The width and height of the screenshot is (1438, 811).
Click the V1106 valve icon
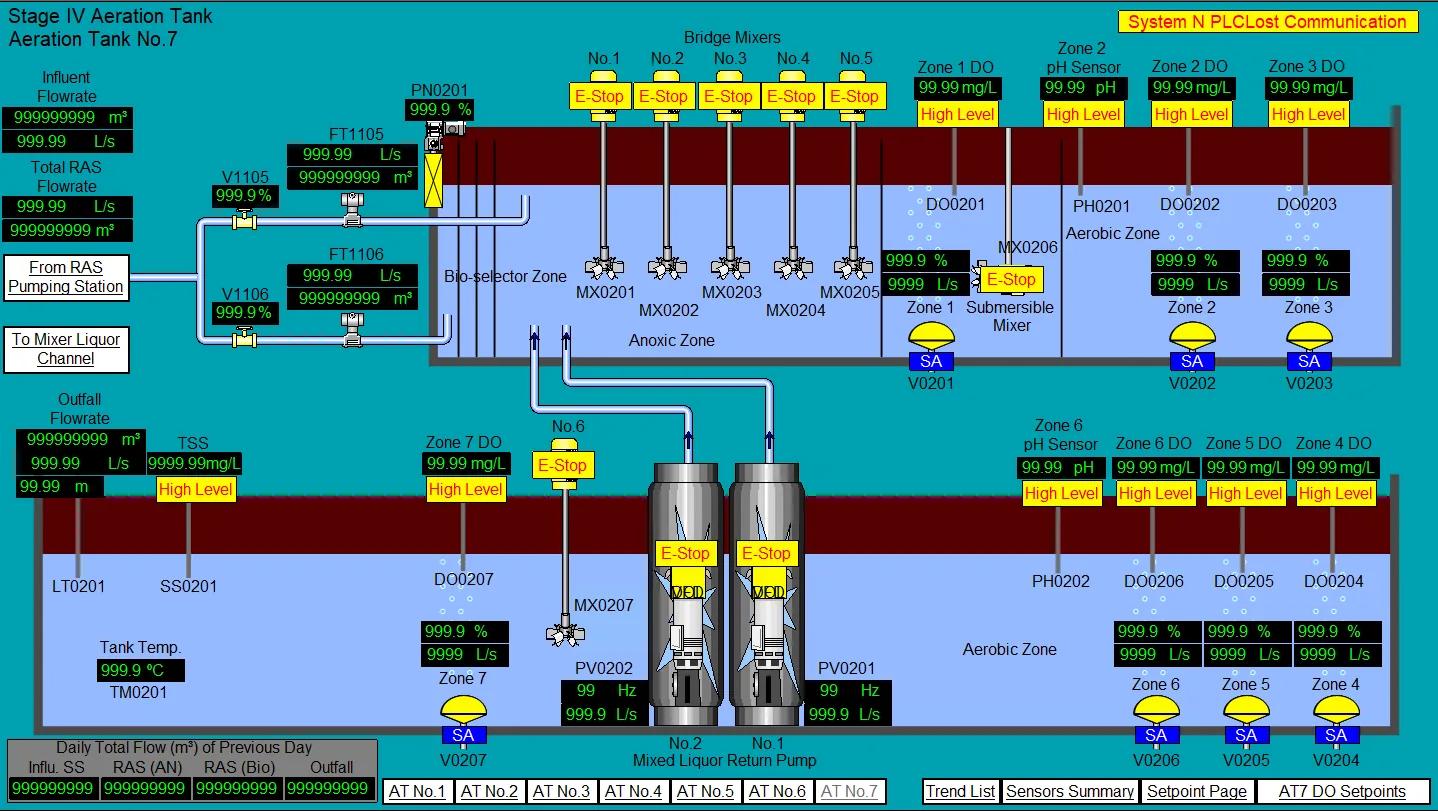coord(243,339)
